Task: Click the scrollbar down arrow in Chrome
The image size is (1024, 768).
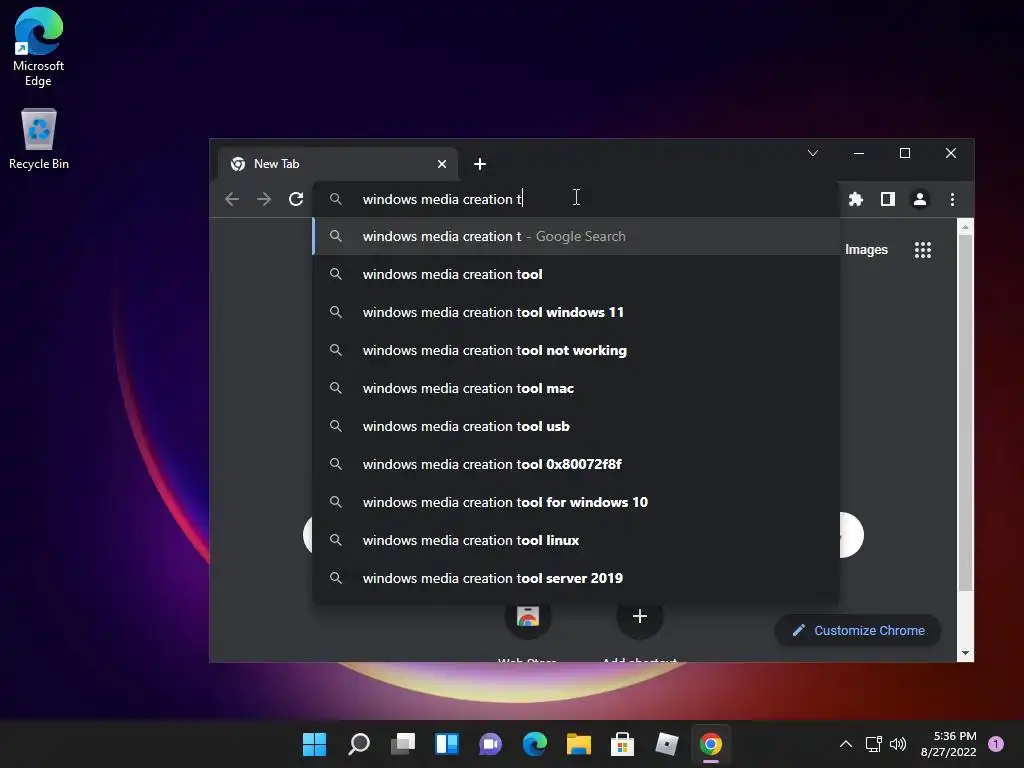Action: [x=965, y=653]
